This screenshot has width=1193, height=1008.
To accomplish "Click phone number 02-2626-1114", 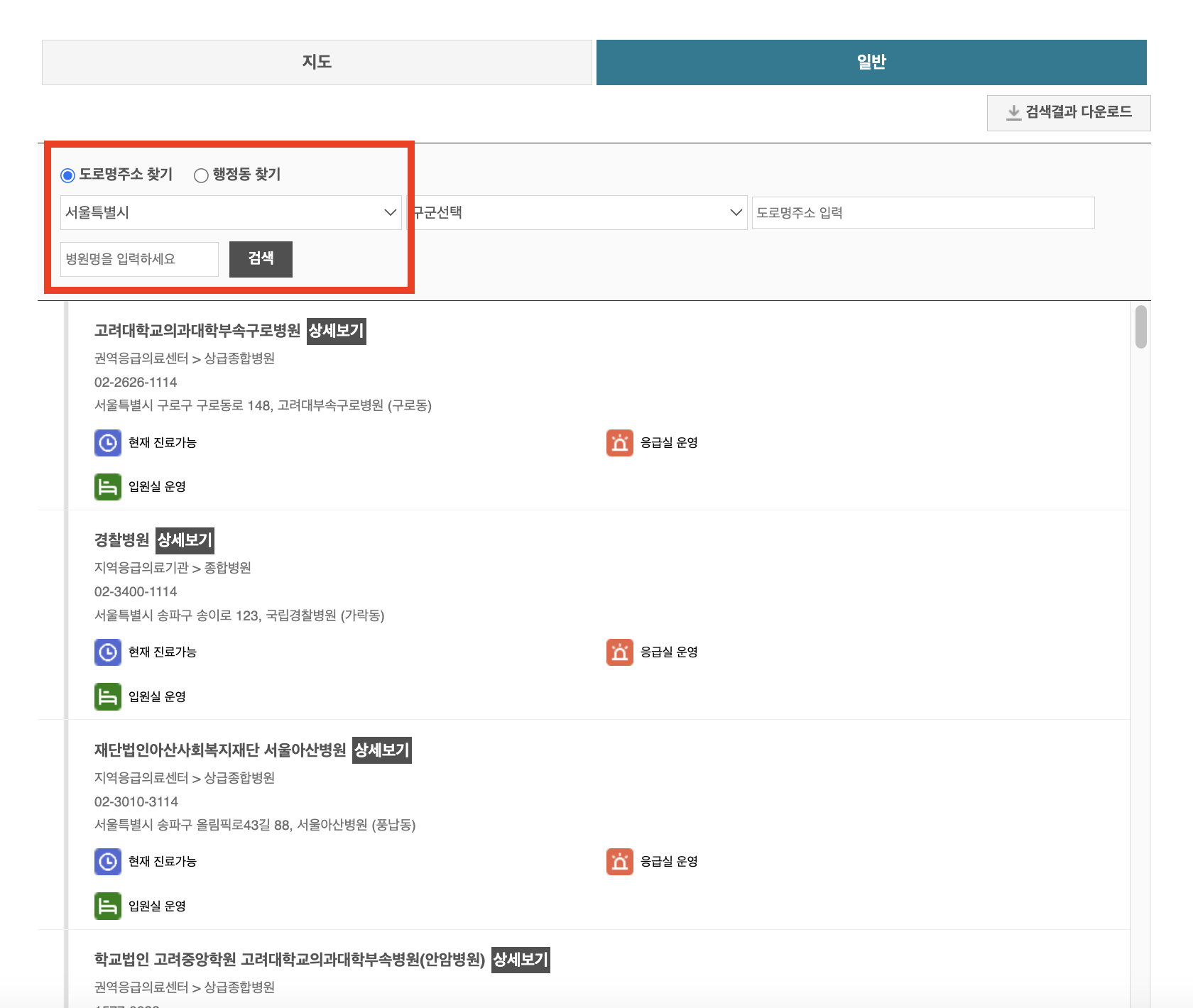I will point(136,383).
